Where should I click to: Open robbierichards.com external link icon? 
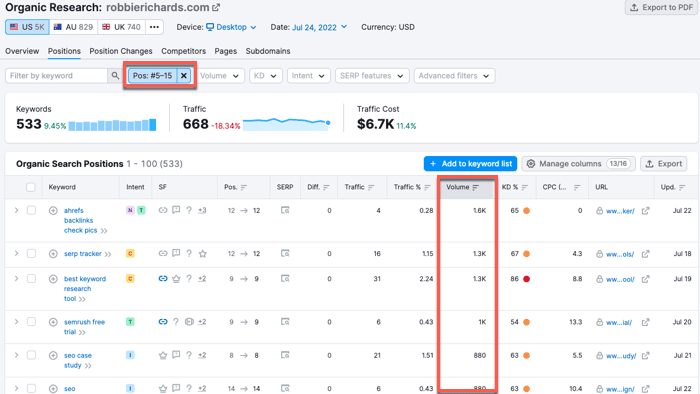pos(216,8)
